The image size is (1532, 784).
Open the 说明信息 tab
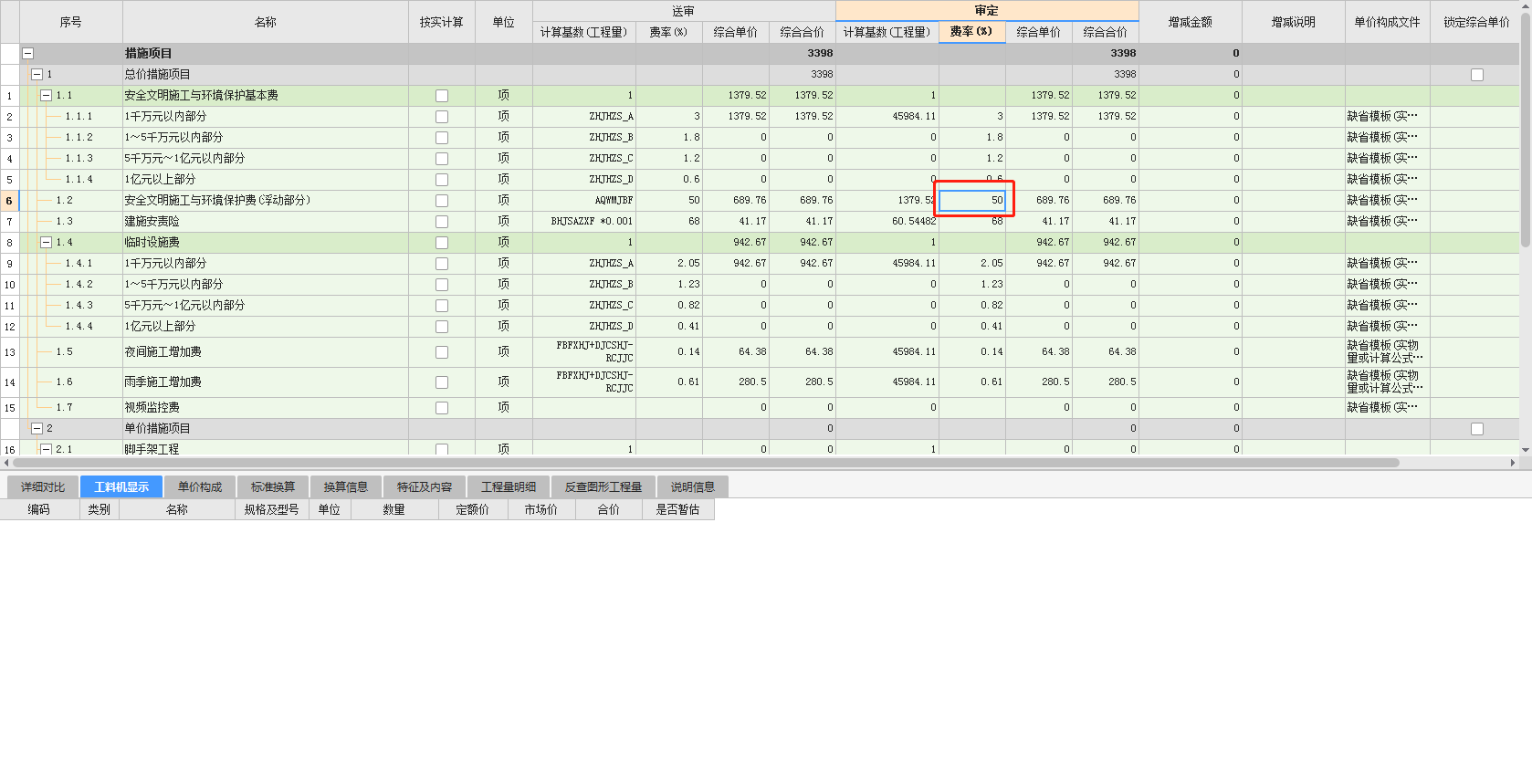pyautogui.click(x=693, y=487)
